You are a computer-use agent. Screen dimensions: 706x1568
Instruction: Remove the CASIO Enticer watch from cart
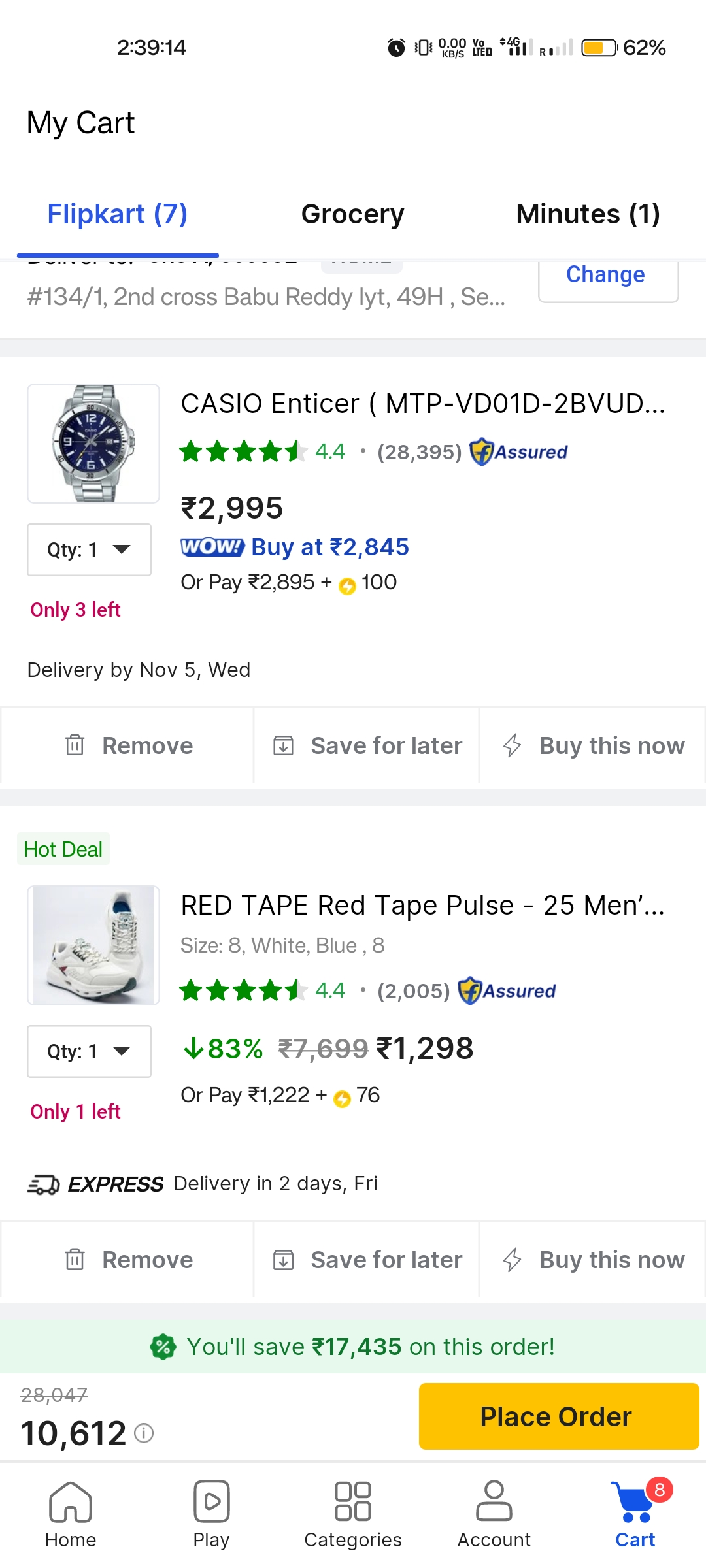pos(129,745)
